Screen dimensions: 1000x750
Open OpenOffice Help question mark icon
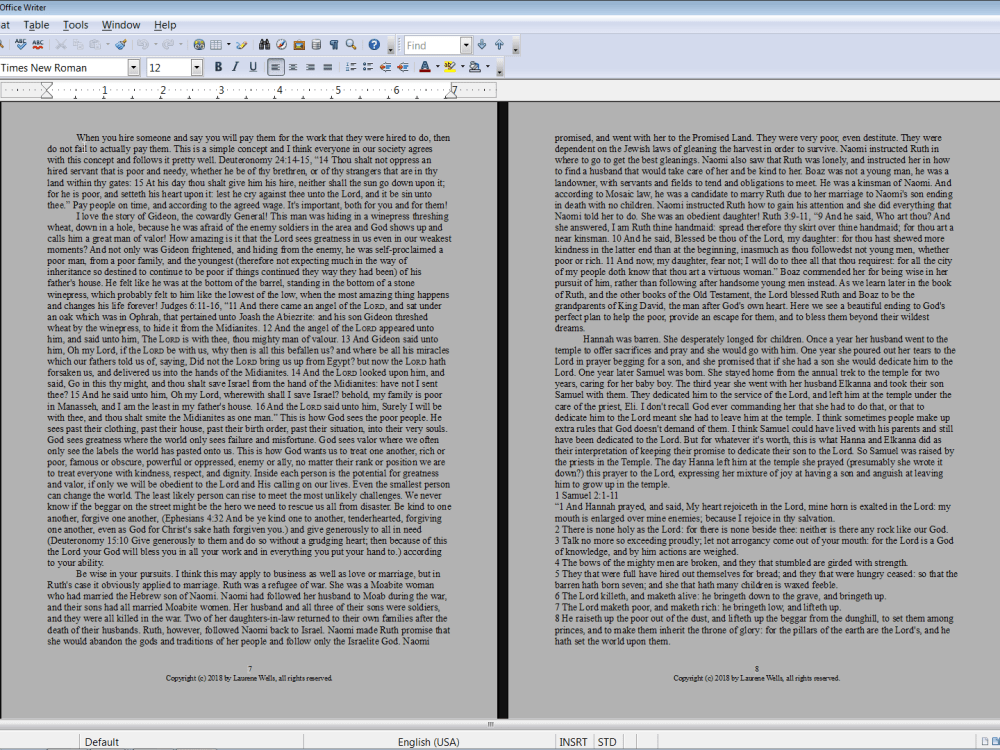[x=374, y=45]
